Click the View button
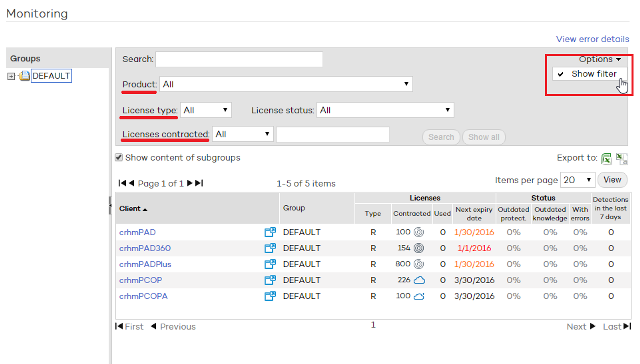Image resolution: width=640 pixels, height=364 pixels. [612, 180]
